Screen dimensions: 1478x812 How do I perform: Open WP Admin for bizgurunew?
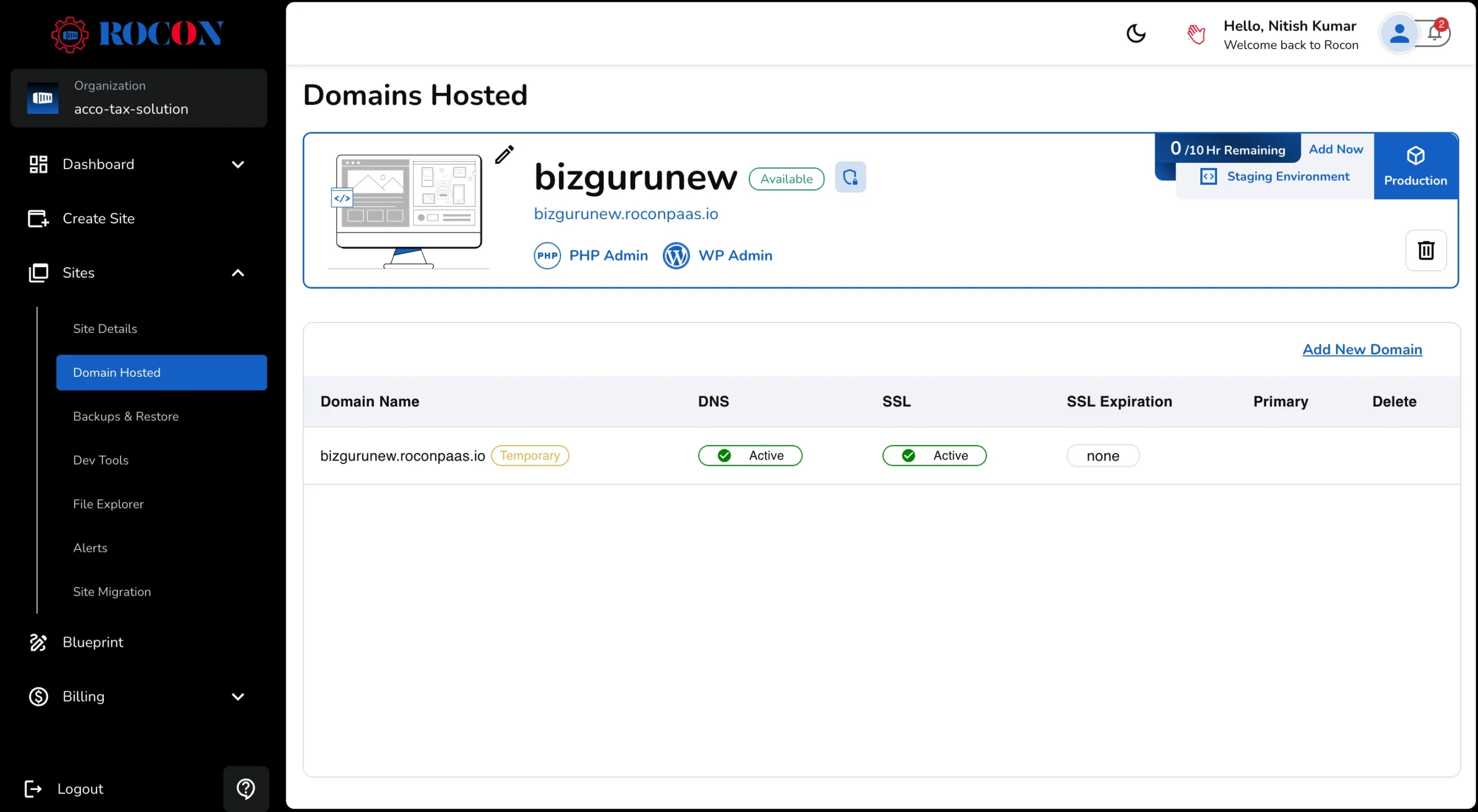[x=717, y=255]
